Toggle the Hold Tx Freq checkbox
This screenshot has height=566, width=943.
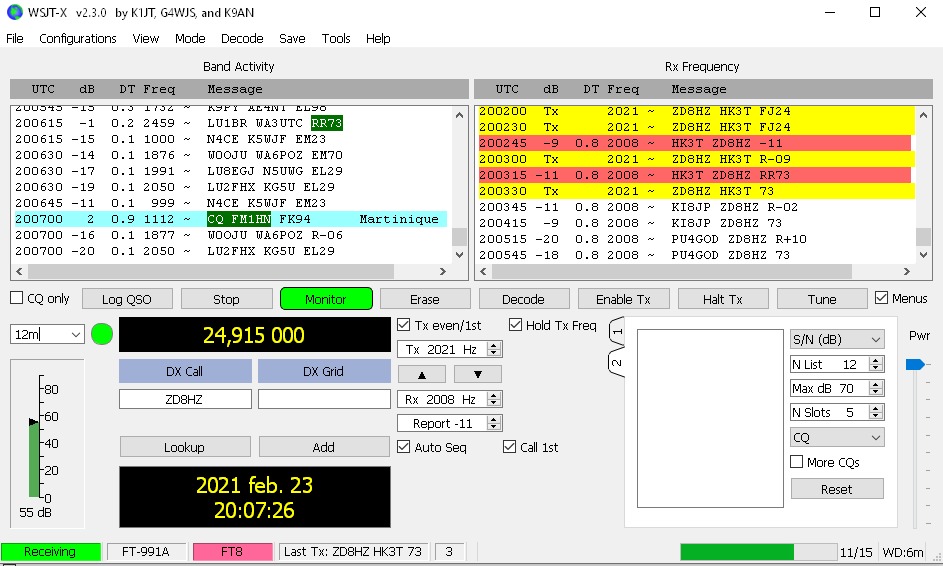coord(516,325)
